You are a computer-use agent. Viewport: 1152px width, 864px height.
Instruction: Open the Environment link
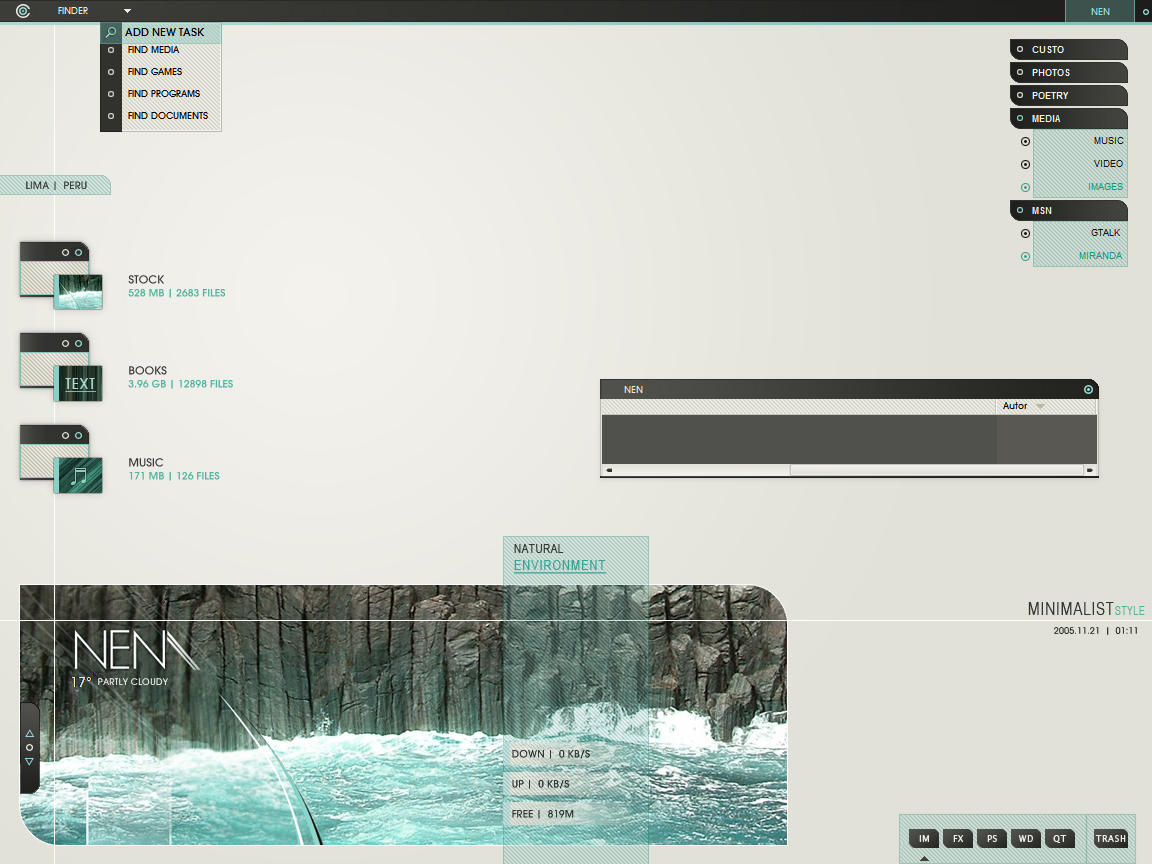coord(559,566)
